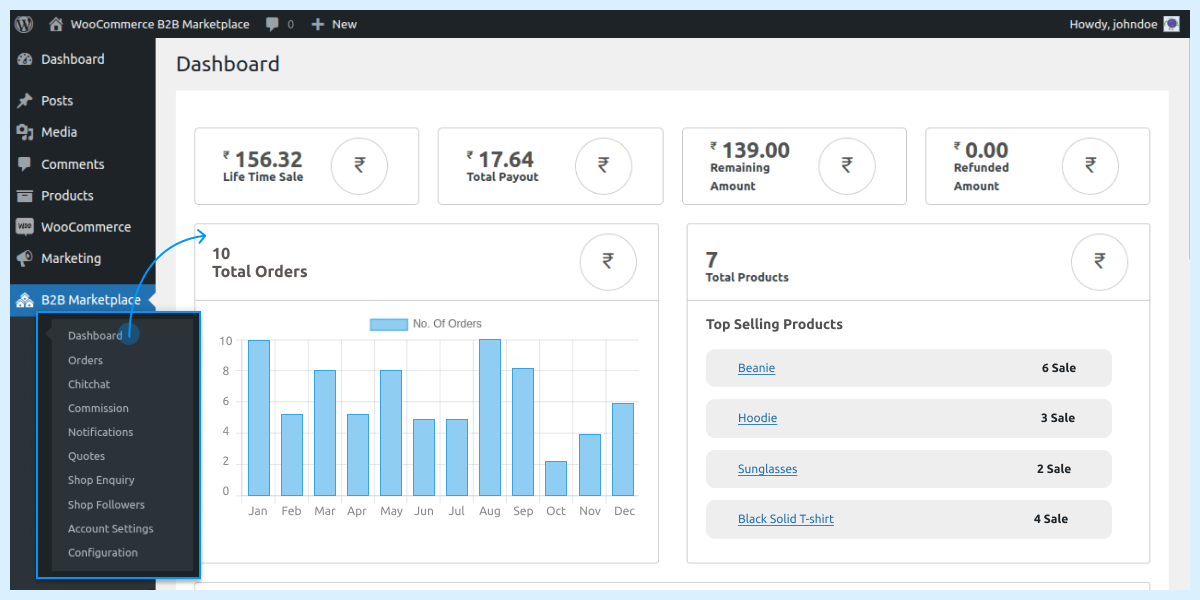Click the 10 Total Orders heading
1200x600 pixels.
tap(260, 263)
